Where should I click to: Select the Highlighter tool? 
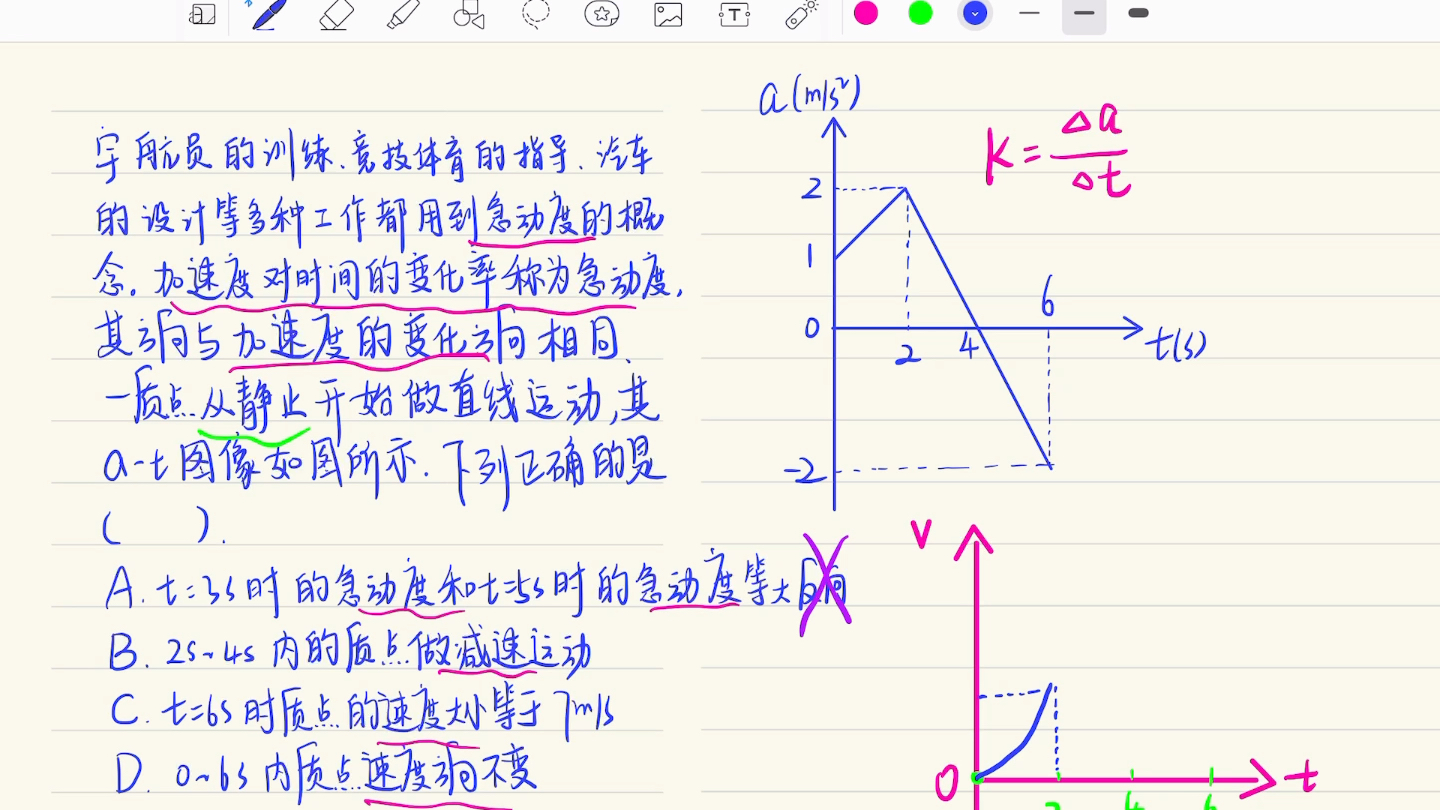[x=403, y=14]
